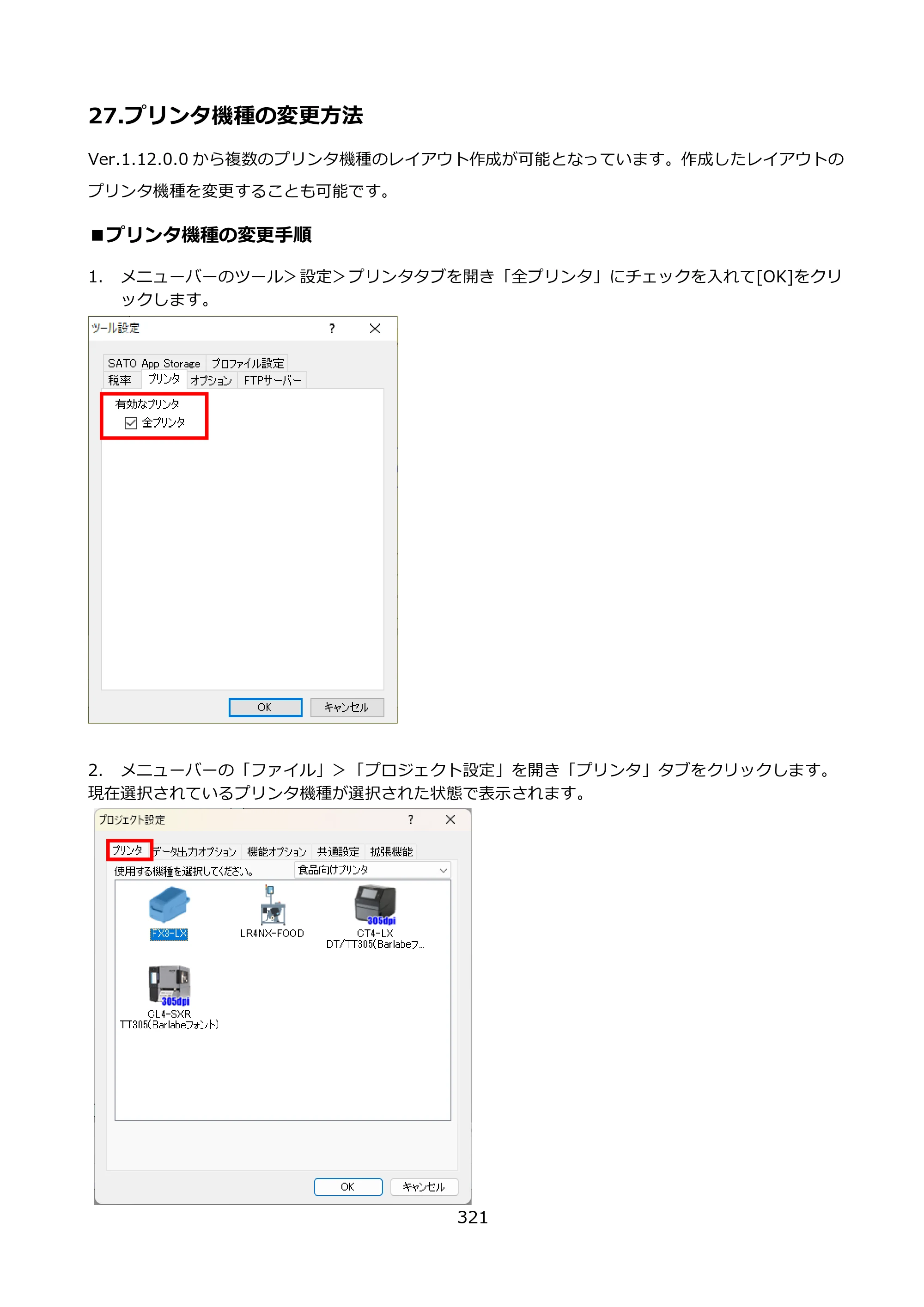
Task: Click the FX3-LX label text
Action: pos(169,934)
